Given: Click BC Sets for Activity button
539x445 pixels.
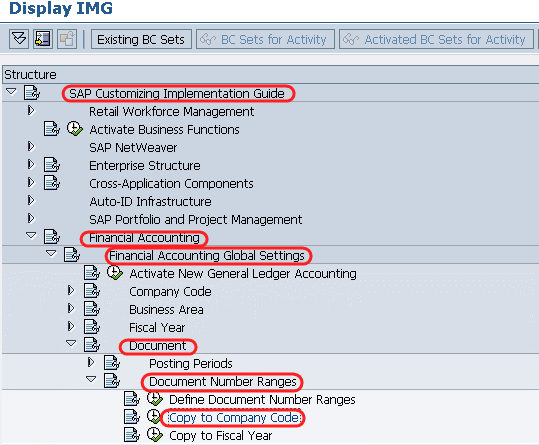Looking at the screenshot, I should point(265,40).
